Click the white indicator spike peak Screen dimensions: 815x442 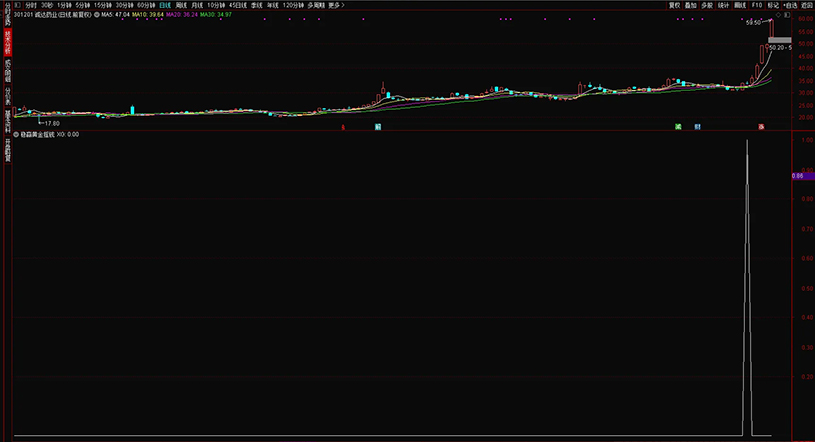click(747, 143)
